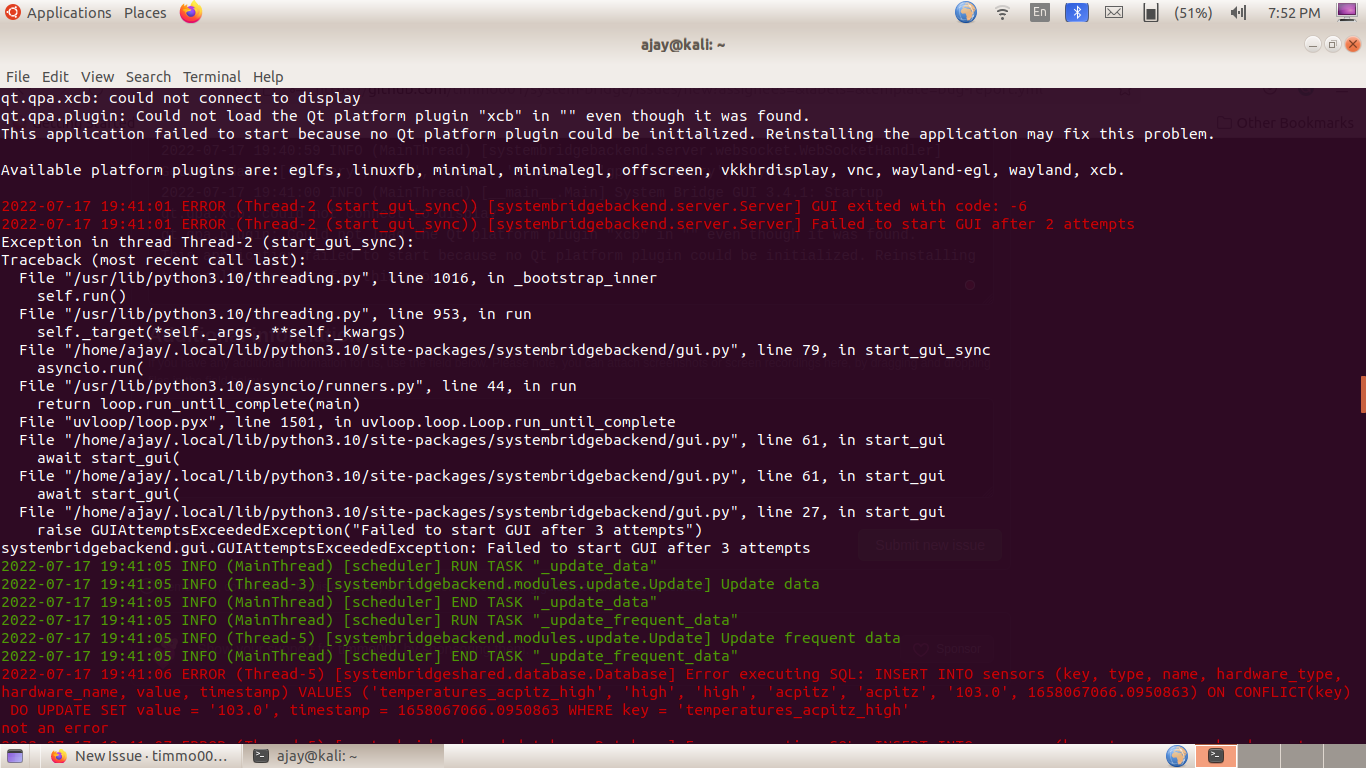Screen dimensions: 1366x768
Task: Open the terminal launcher icon in the taskbar
Action: click(x=1217, y=756)
